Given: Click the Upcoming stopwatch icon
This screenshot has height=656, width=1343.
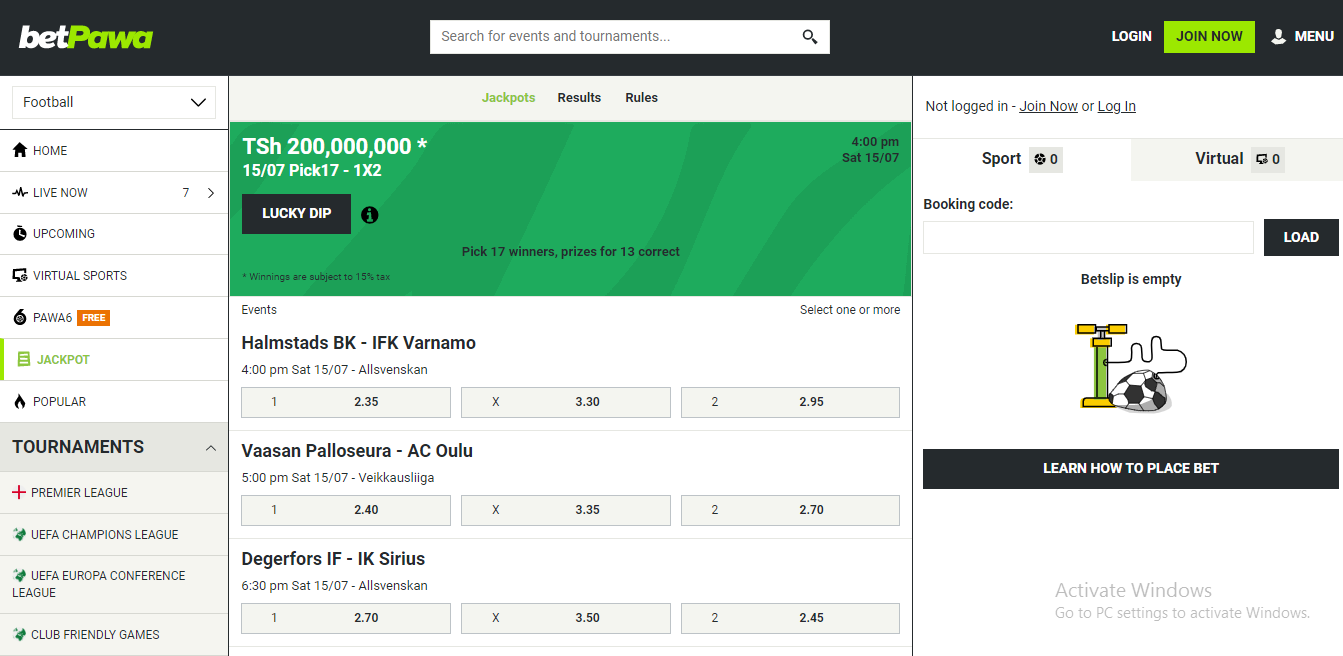Looking at the screenshot, I should click(20, 233).
